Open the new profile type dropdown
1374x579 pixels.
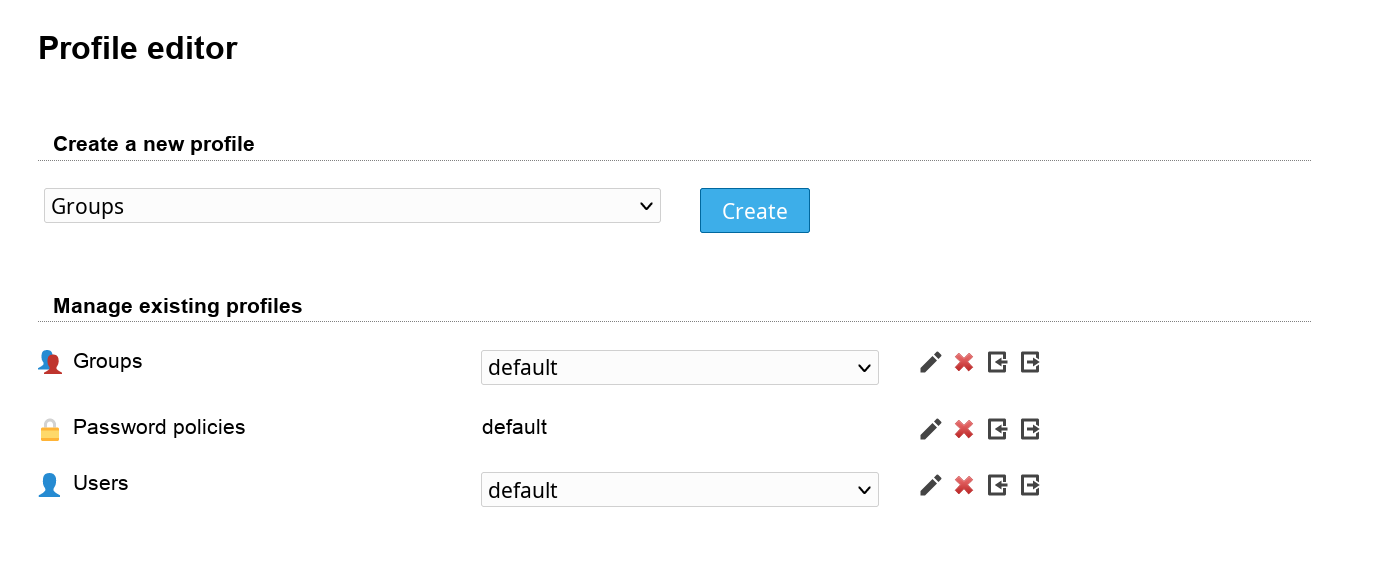click(x=352, y=206)
